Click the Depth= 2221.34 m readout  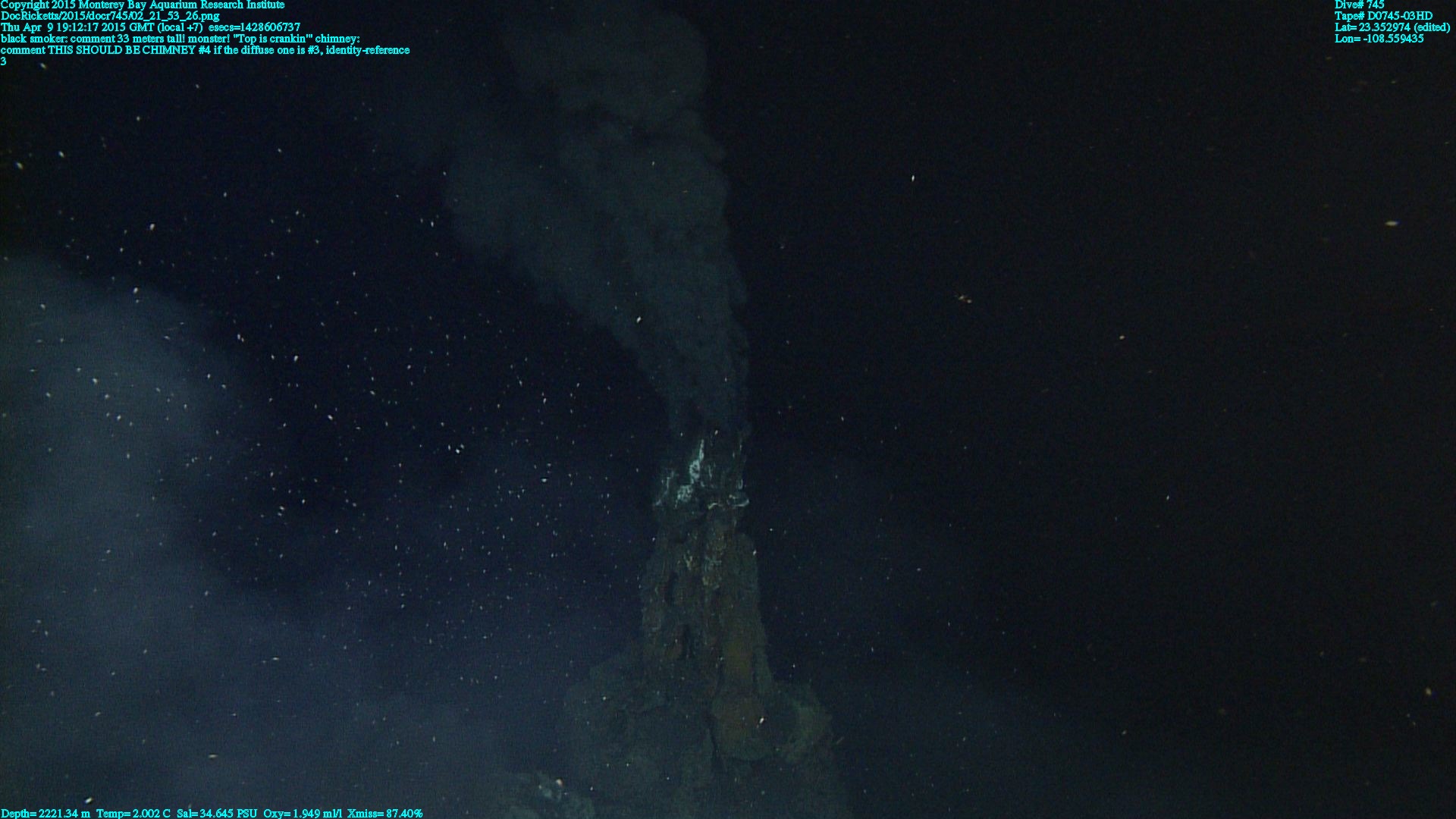pos(45,813)
